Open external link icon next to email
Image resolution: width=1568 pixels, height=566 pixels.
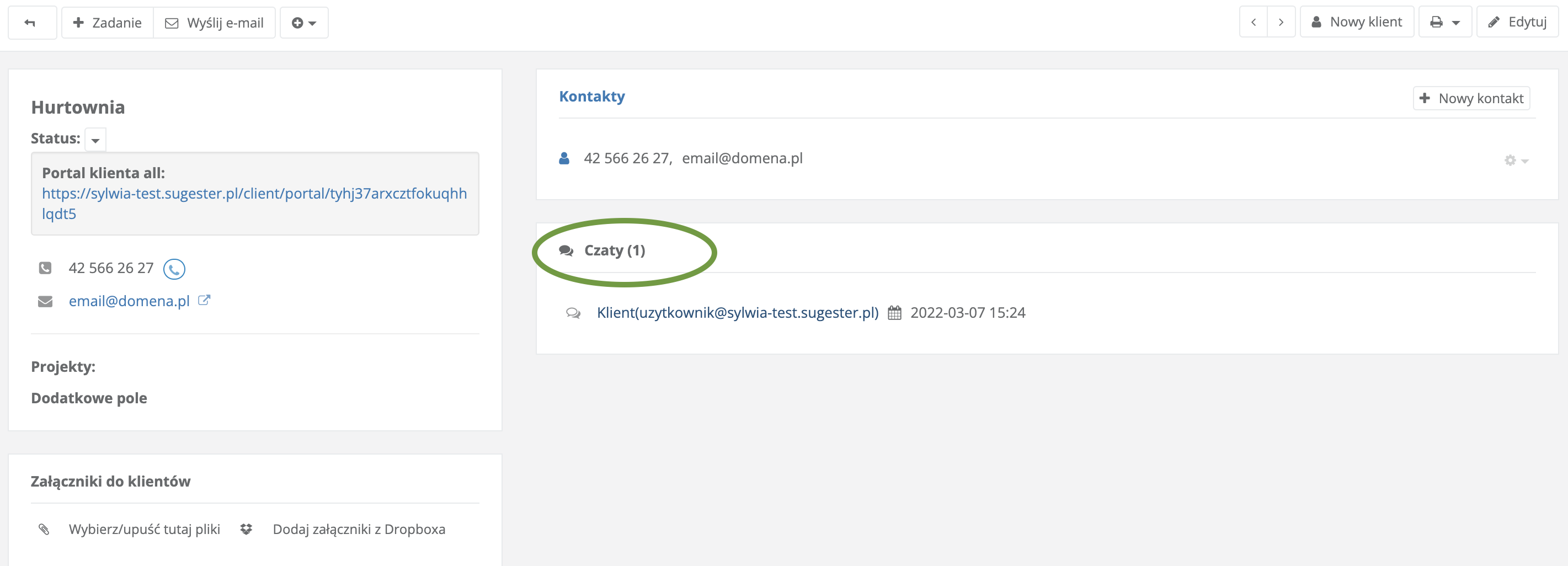(x=205, y=300)
